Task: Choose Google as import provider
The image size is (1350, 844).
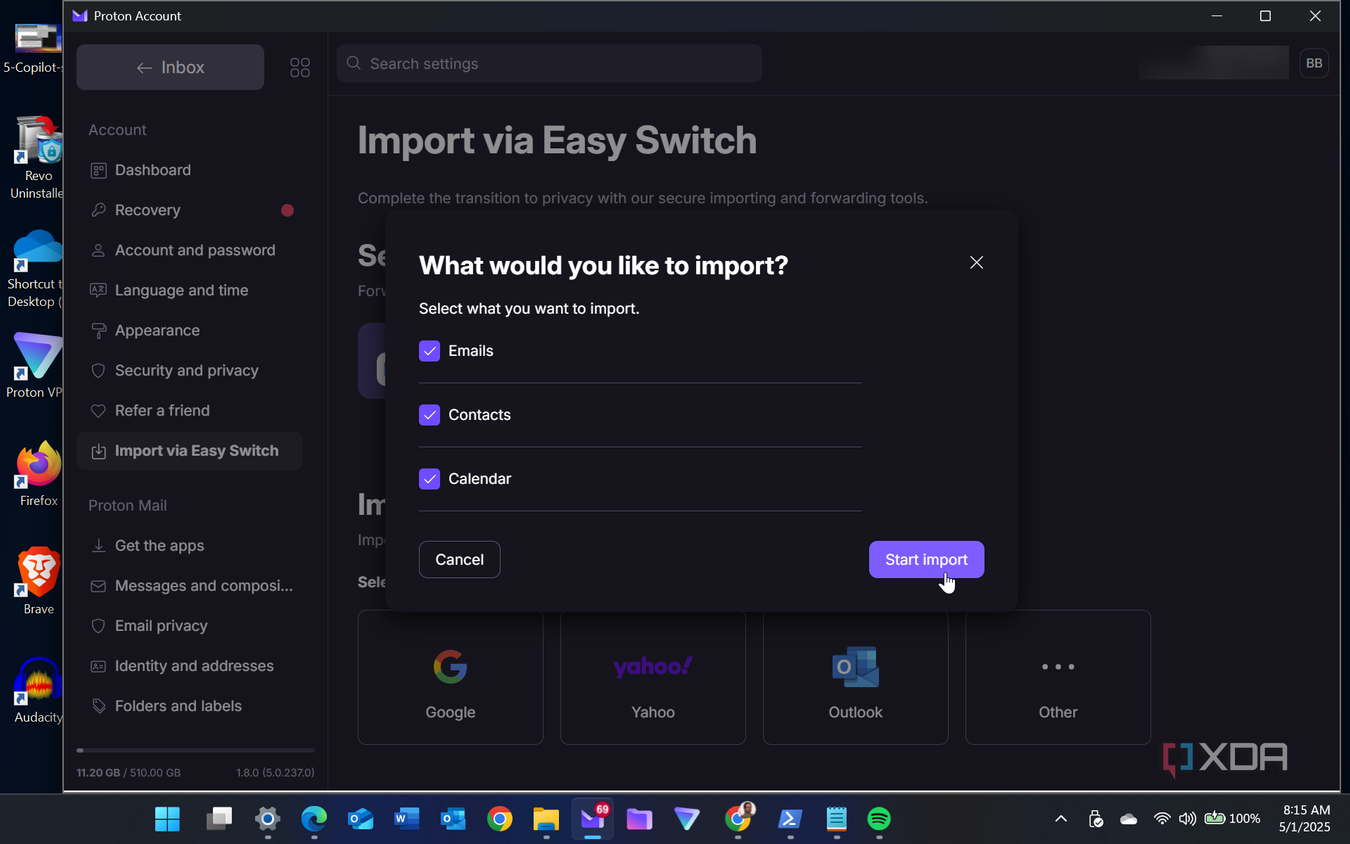Action: click(x=450, y=678)
